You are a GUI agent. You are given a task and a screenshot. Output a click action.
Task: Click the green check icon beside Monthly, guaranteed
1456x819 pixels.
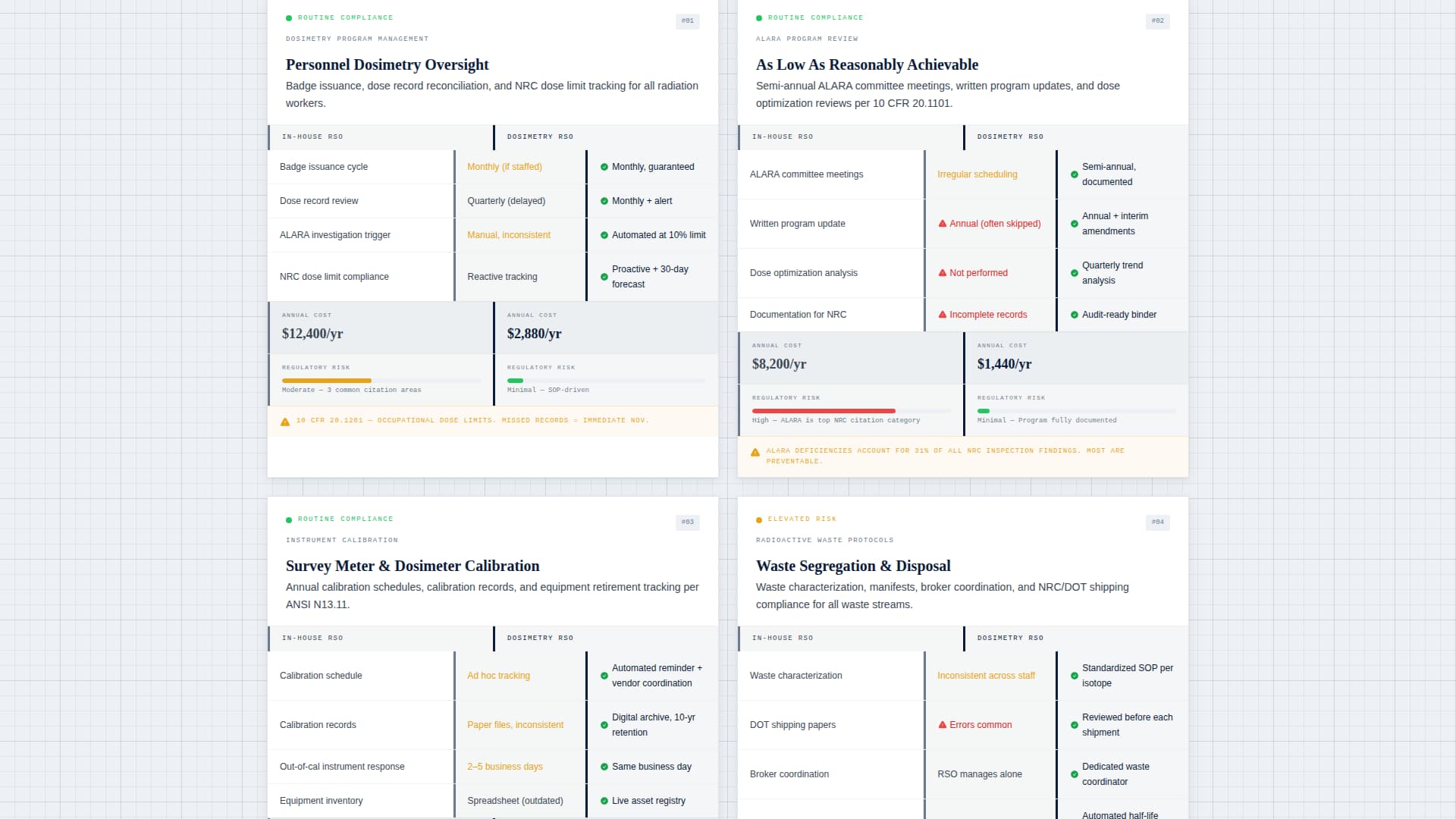[604, 167]
